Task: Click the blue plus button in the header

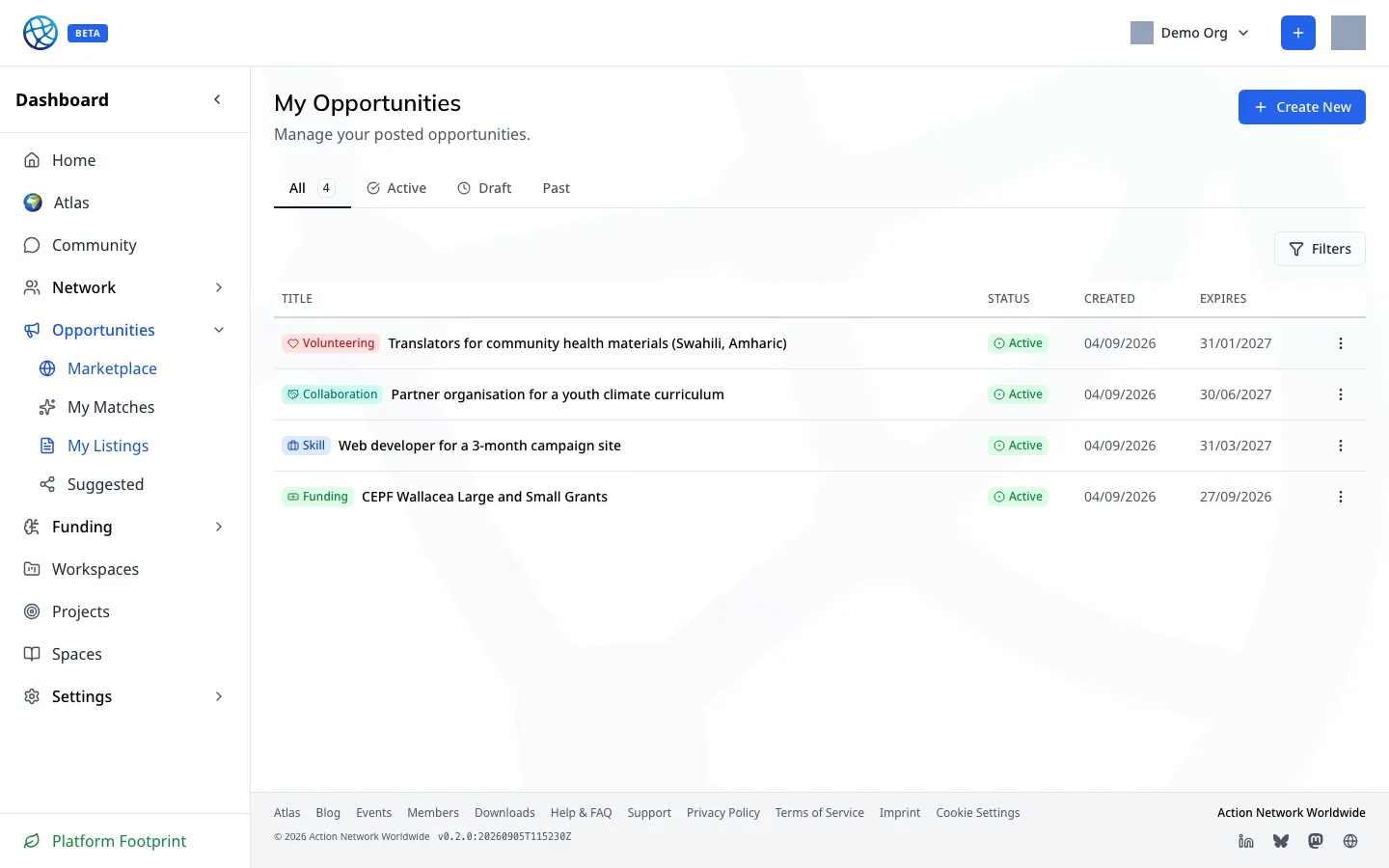Action: coord(1298,33)
